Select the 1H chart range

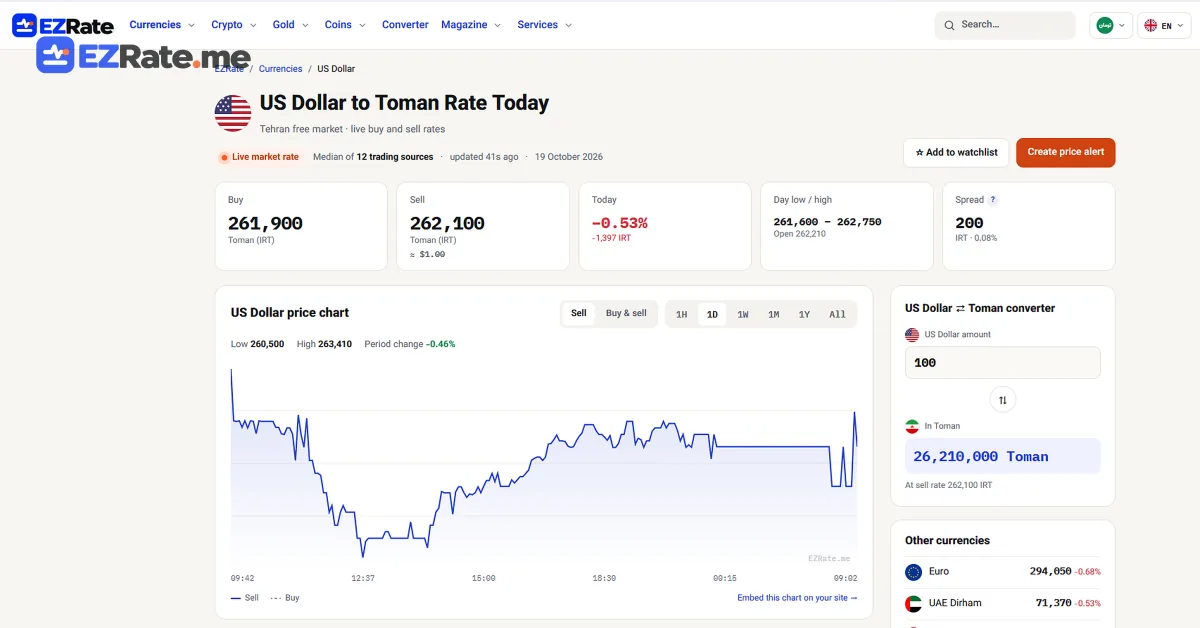pos(682,314)
